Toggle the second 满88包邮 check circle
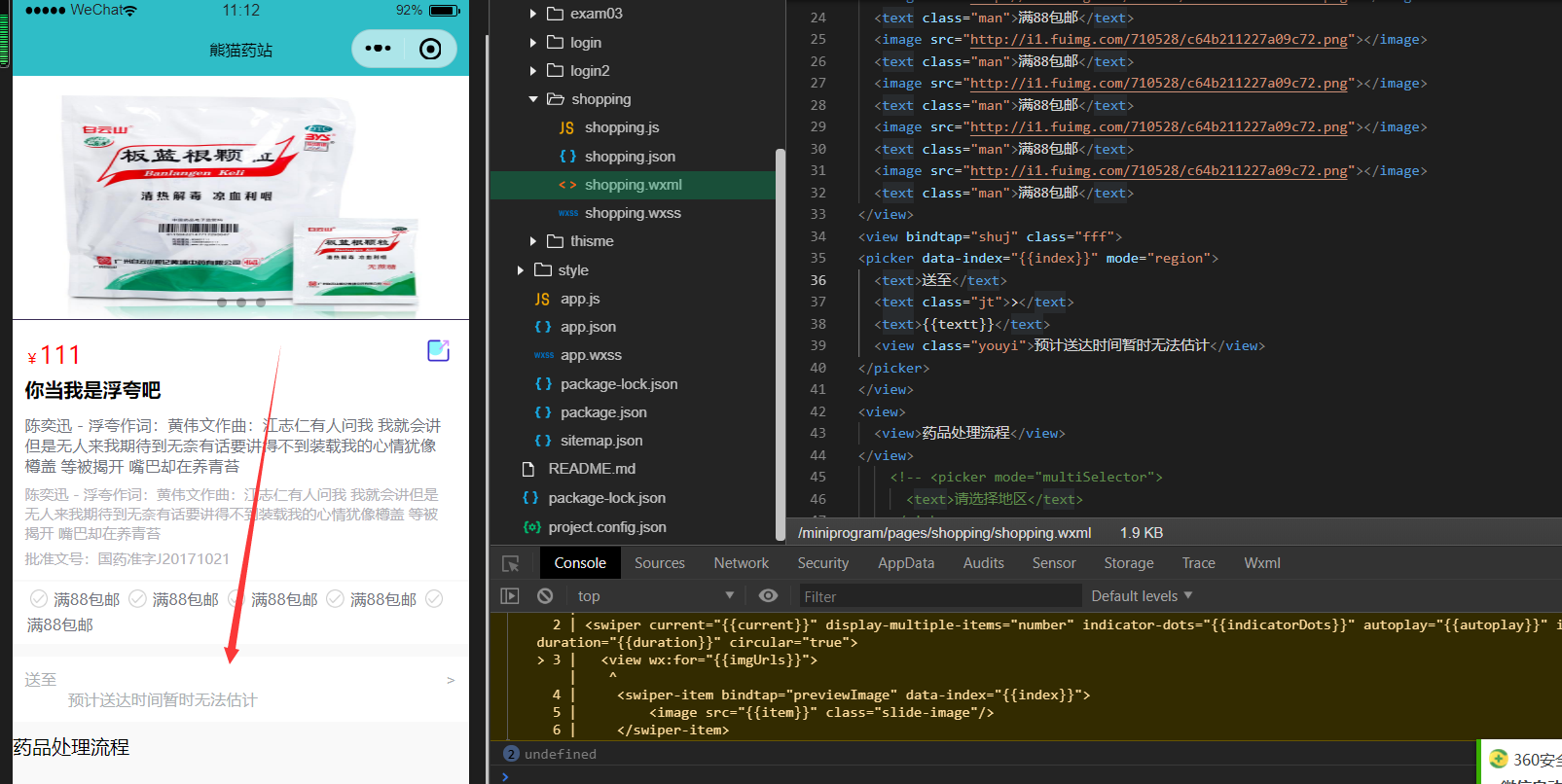 point(138,598)
